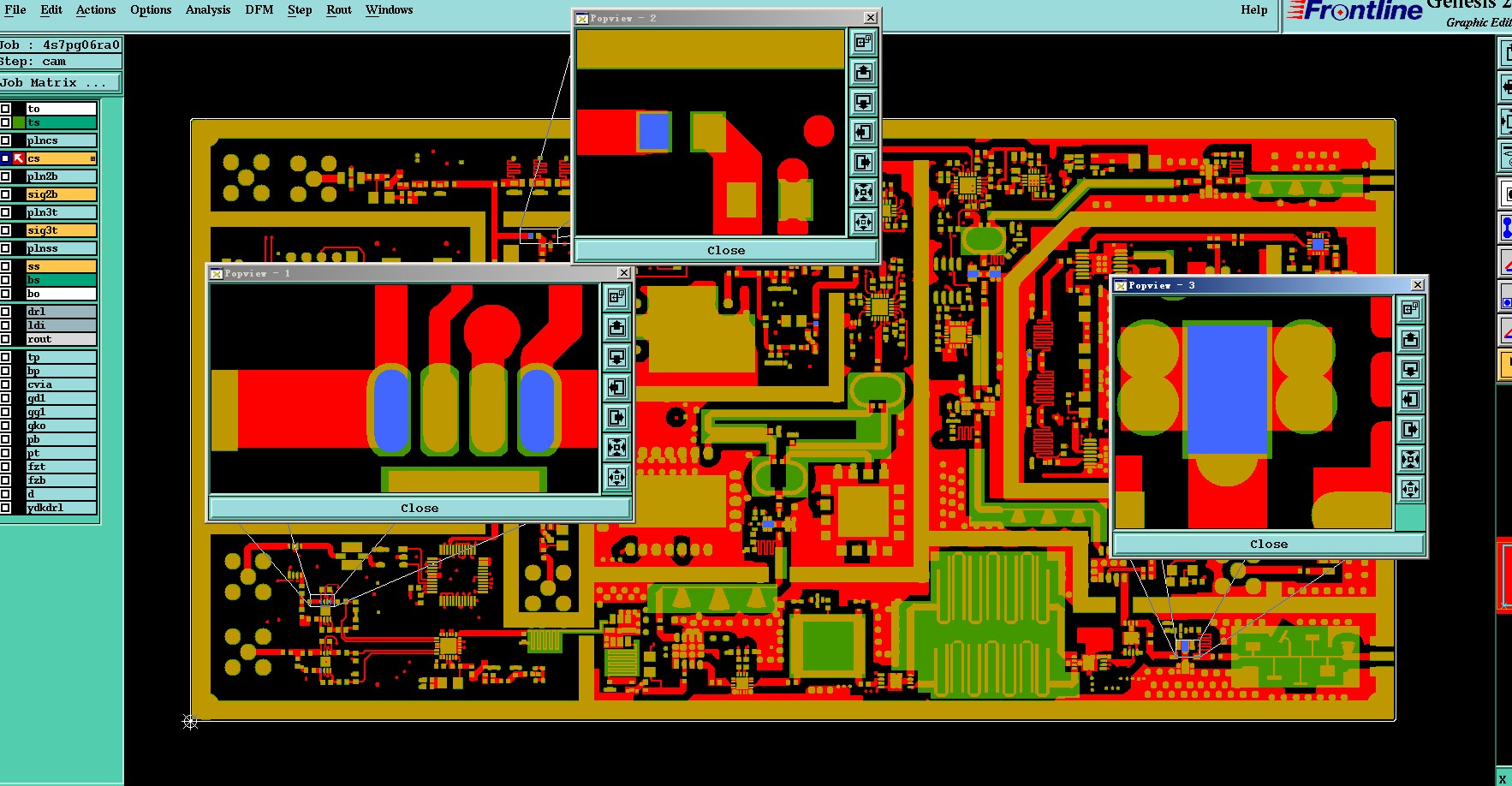1512x786 pixels.
Task: Toggle display checkbox for layer pln3t
Action: [x=5, y=212]
